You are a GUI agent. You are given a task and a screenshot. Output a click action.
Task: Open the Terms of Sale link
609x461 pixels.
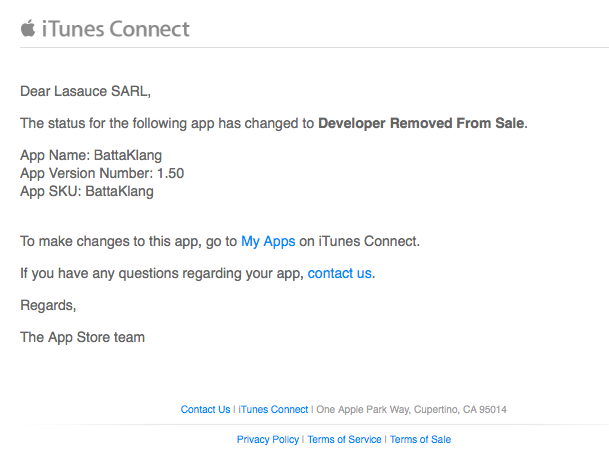click(420, 439)
